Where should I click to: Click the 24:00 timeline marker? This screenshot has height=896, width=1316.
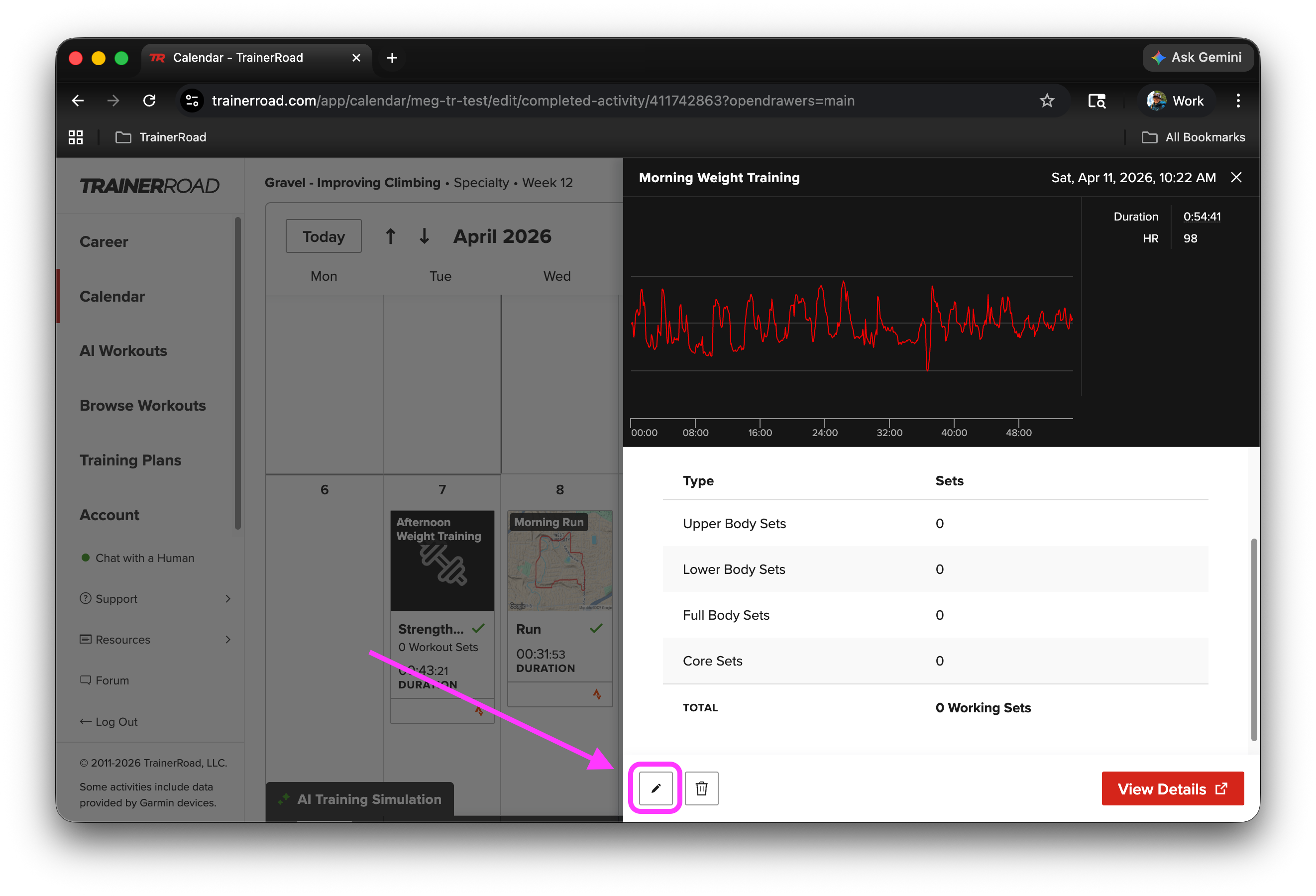click(x=824, y=433)
